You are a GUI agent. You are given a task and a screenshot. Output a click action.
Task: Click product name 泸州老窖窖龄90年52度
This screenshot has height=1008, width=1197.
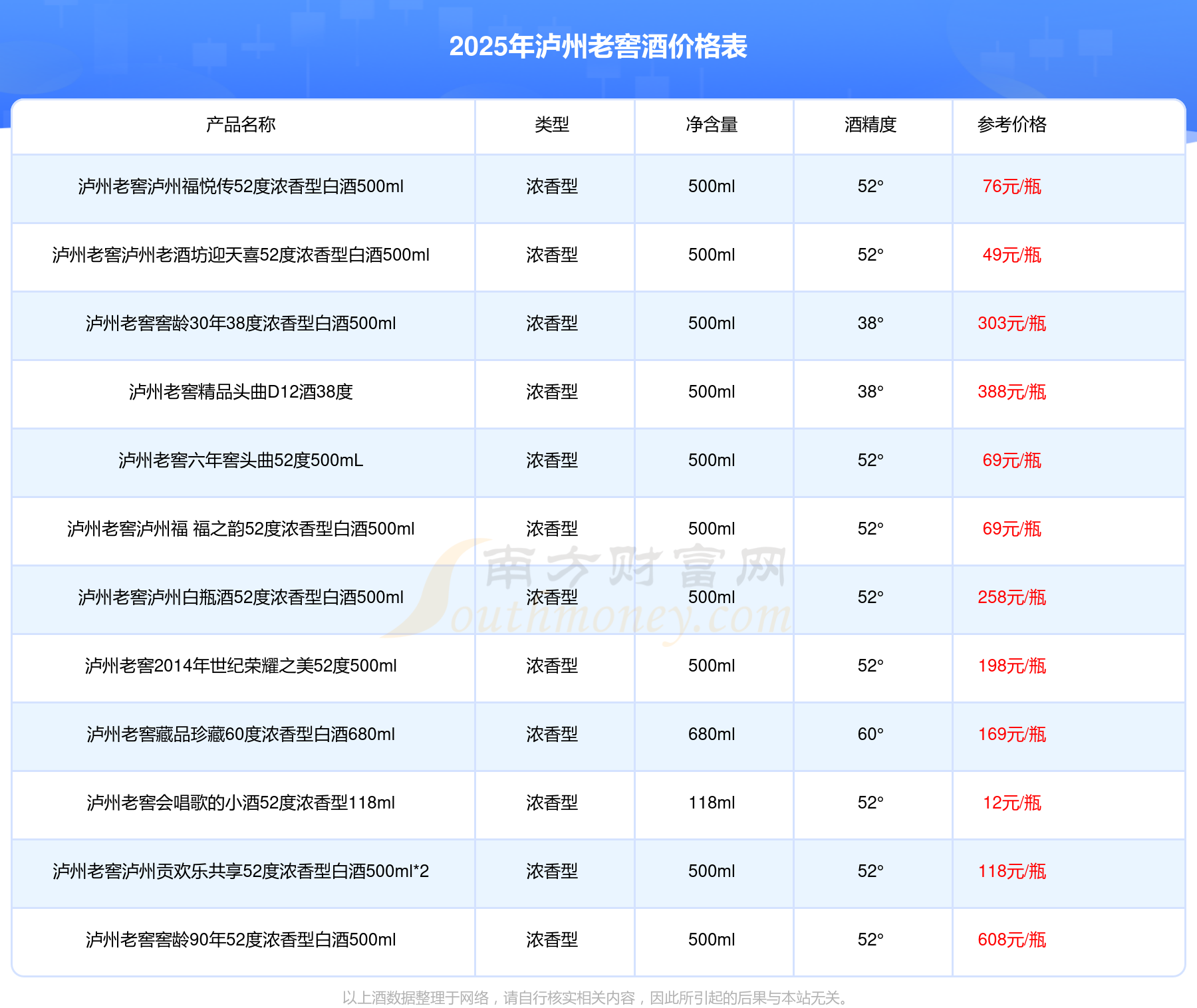tap(241, 940)
